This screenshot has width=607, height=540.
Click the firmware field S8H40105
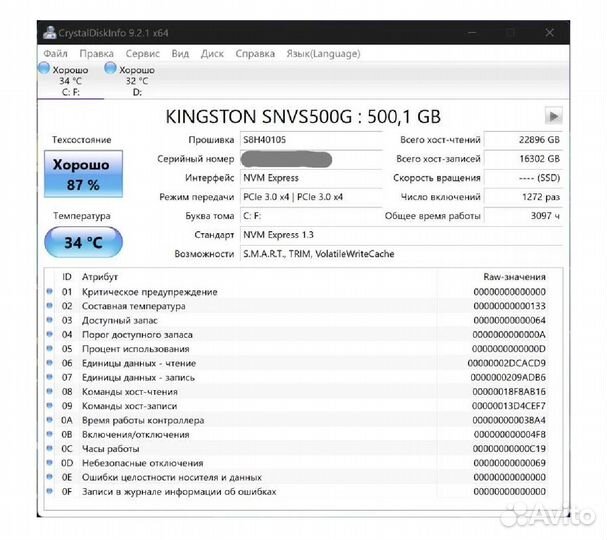[311, 140]
